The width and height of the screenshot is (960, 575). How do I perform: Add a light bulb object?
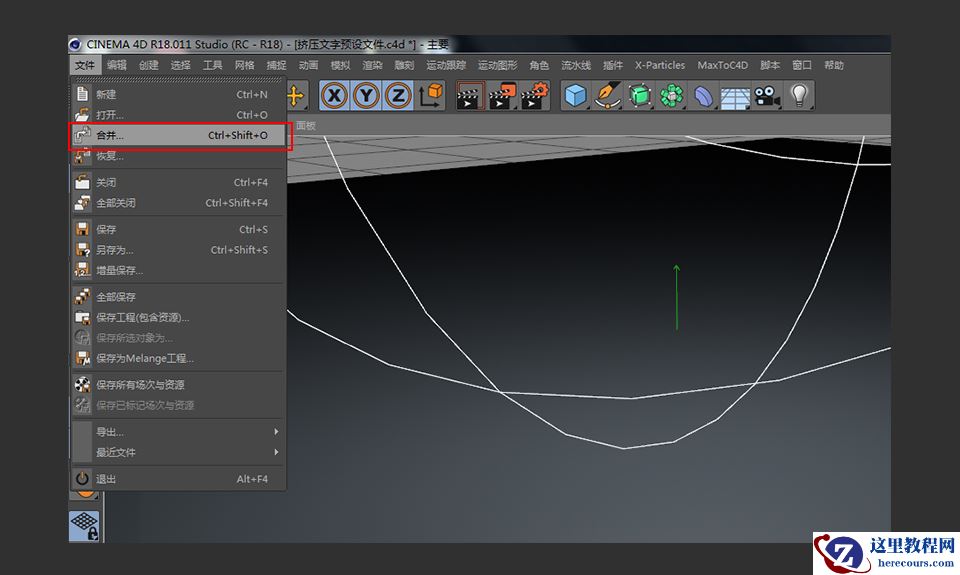coord(799,96)
